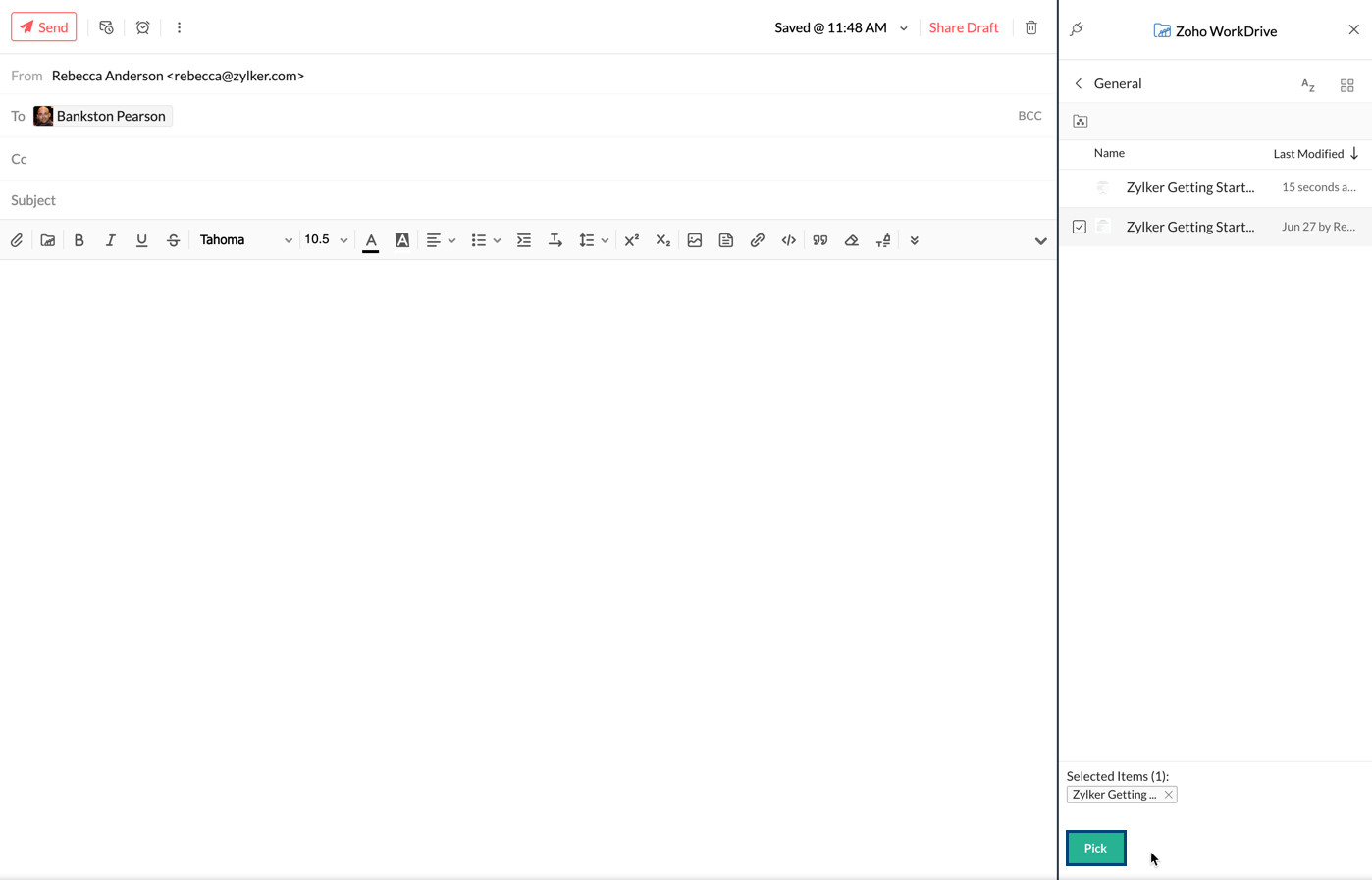Open the text alignment dropdown
Screen dimensions: 1372x880
tap(441, 240)
